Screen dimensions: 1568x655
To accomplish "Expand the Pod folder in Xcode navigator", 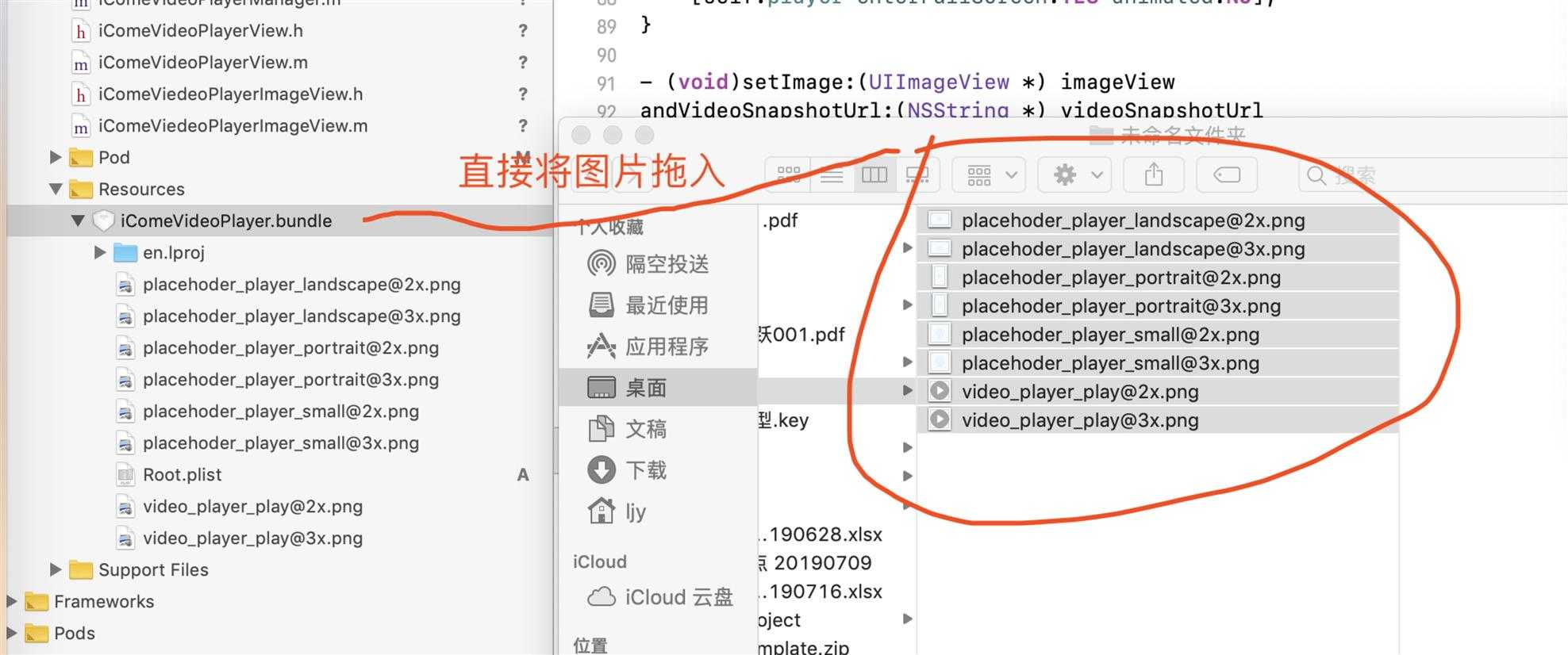I will point(56,157).
